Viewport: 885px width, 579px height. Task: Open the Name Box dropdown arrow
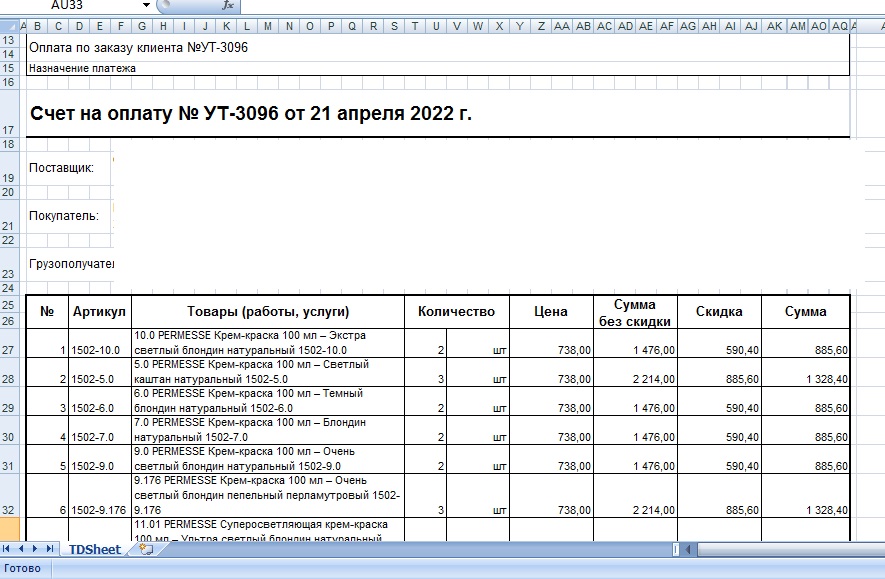[x=146, y=6]
